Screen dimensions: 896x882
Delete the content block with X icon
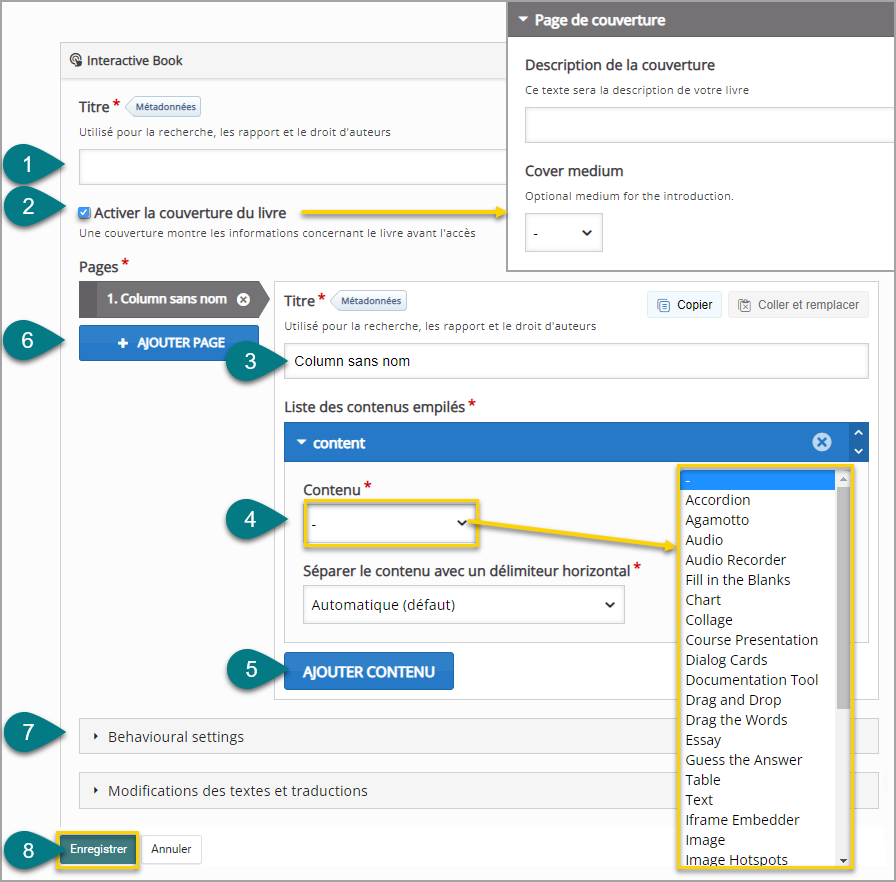[822, 442]
